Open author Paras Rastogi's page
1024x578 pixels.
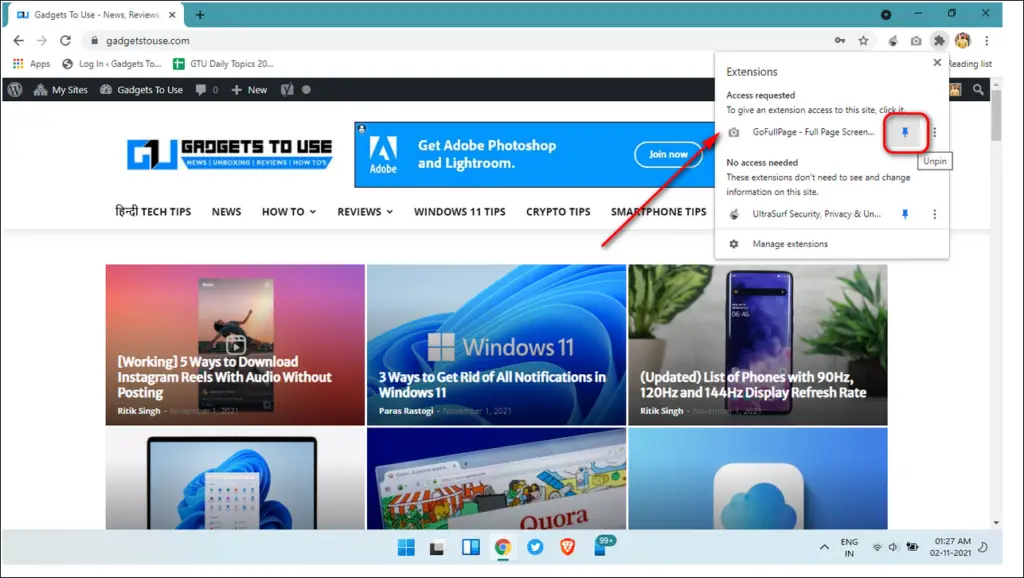click(x=406, y=411)
